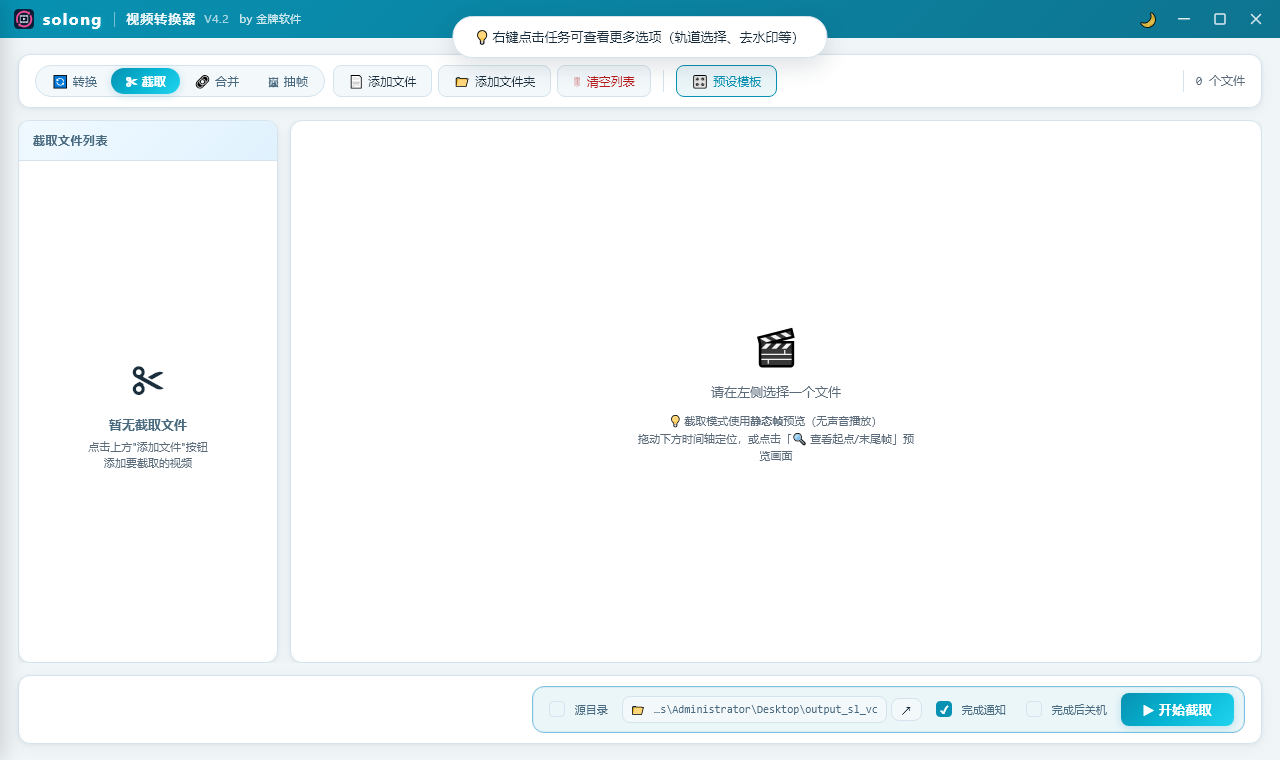Switch to the 抽帧 (extract frames) tab
This screenshot has height=760, width=1280.
click(x=288, y=82)
